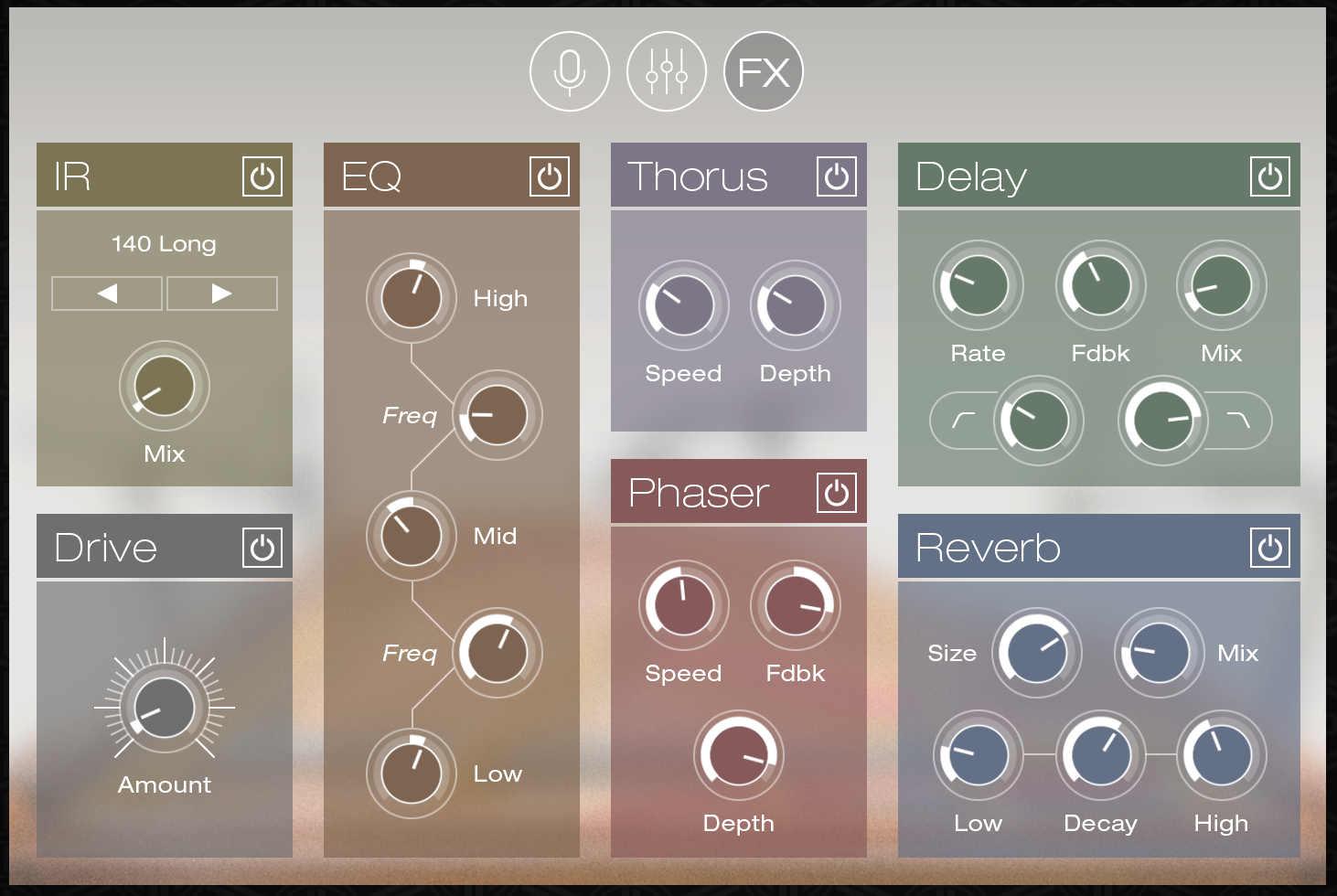The image size is (1337, 896).
Task: Click the Reverb Size knob
Action: [x=1037, y=653]
